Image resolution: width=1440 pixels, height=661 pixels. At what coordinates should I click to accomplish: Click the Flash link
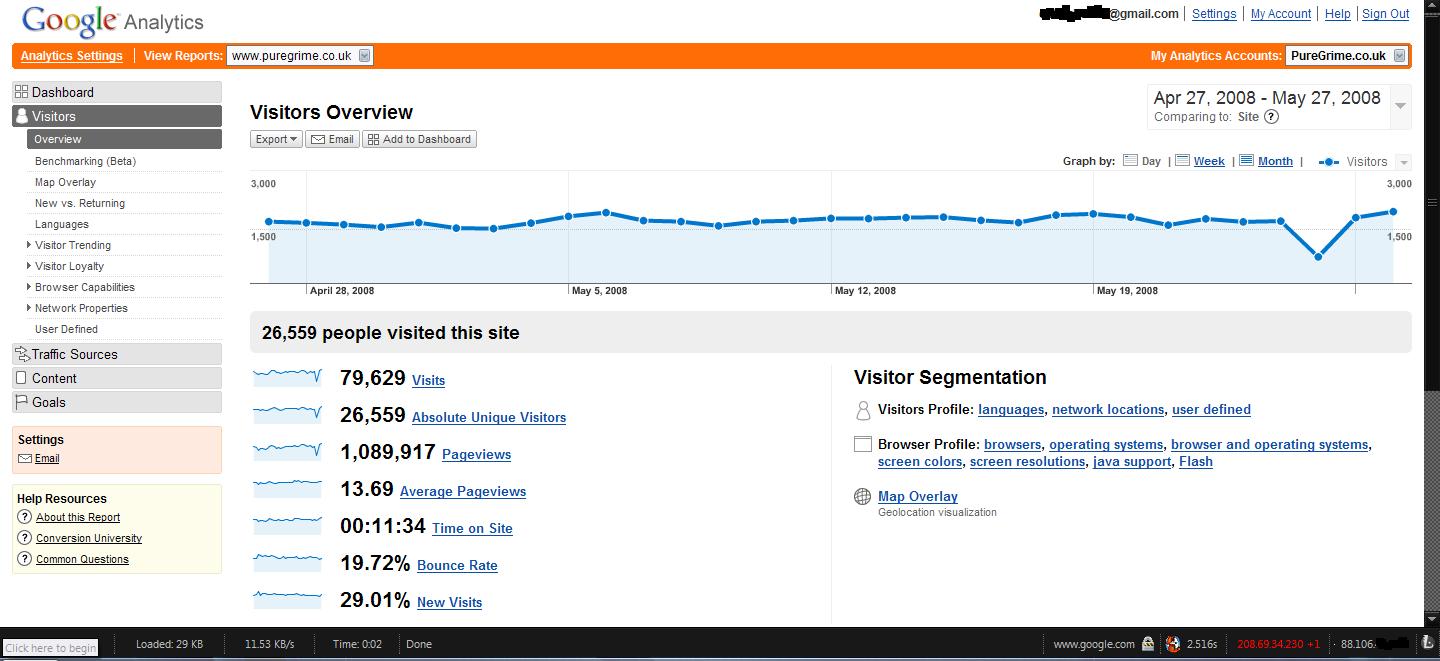coord(1196,462)
